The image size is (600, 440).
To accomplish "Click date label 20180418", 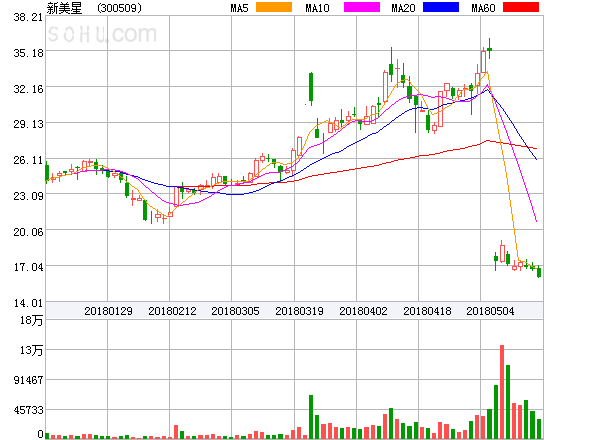I will 427,311.
